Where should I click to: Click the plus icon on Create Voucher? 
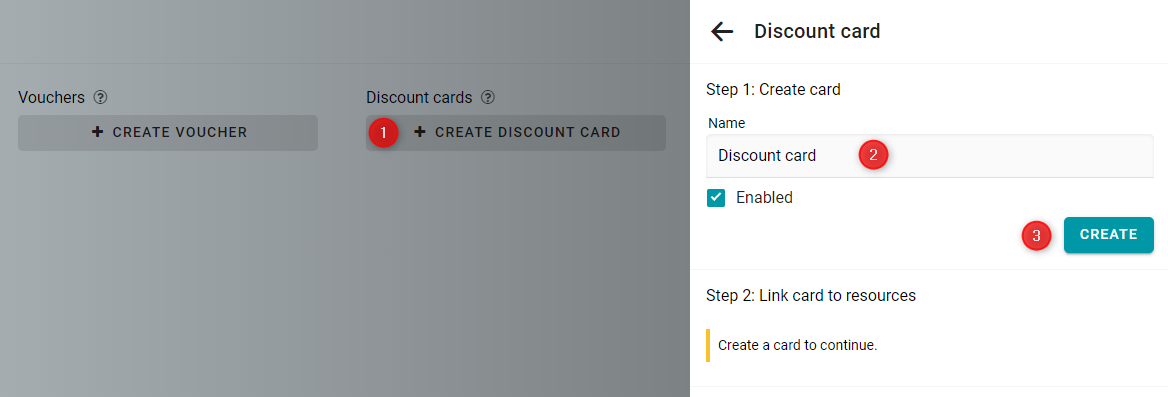pyautogui.click(x=98, y=132)
